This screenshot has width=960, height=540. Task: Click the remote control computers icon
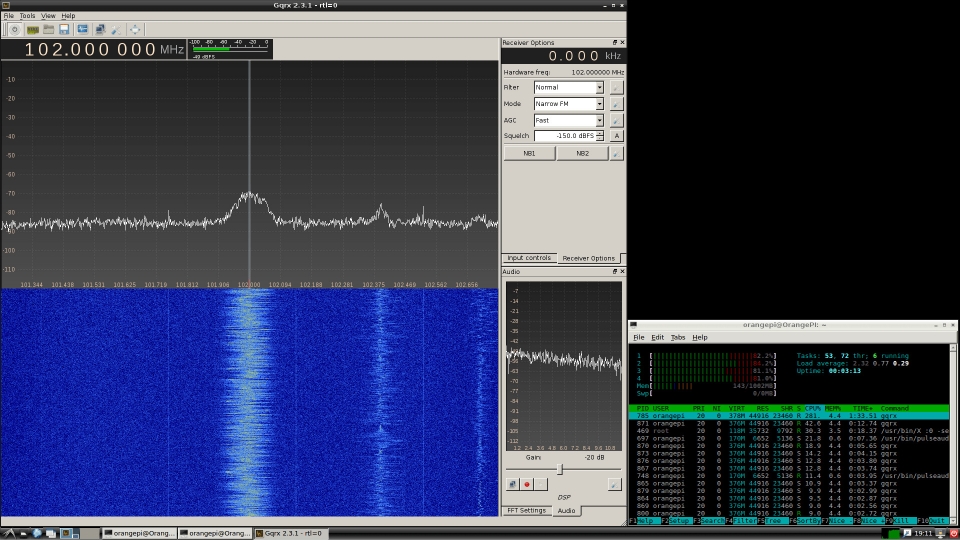(100, 29)
